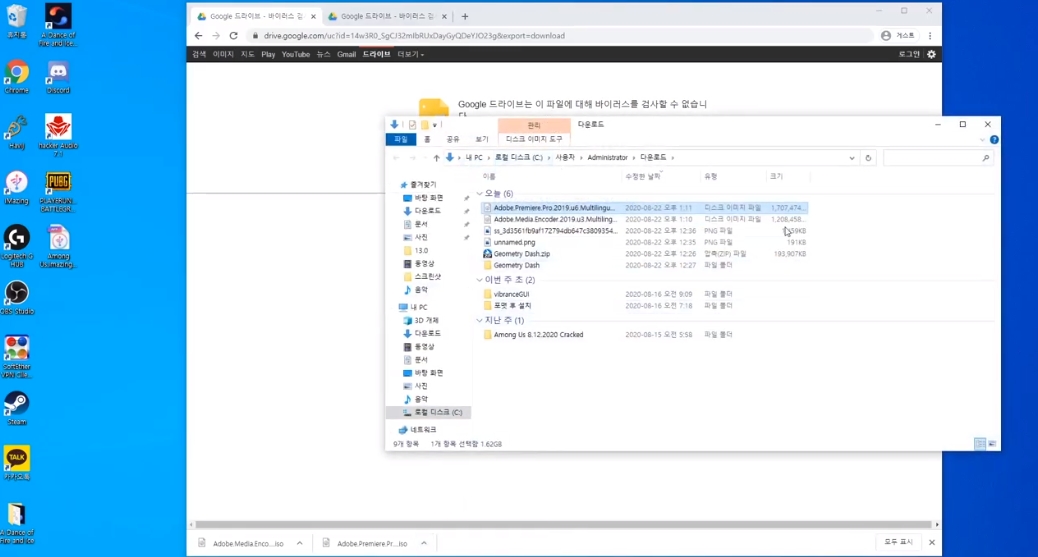Select the Among Us 8.12.2020 Cracked folder
The height and width of the screenshot is (557, 1038).
tap(534, 335)
